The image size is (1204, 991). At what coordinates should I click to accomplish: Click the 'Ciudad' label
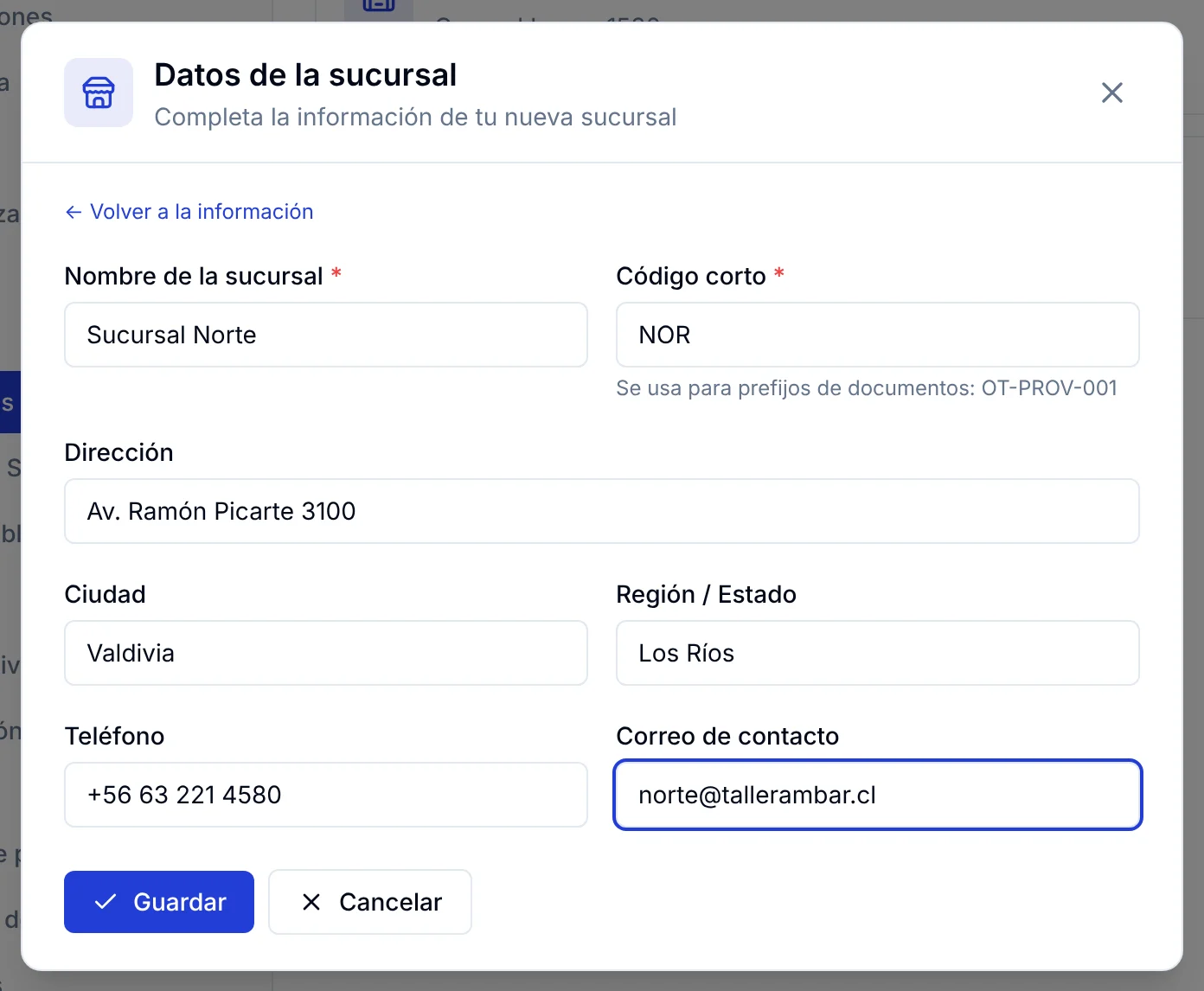(106, 594)
